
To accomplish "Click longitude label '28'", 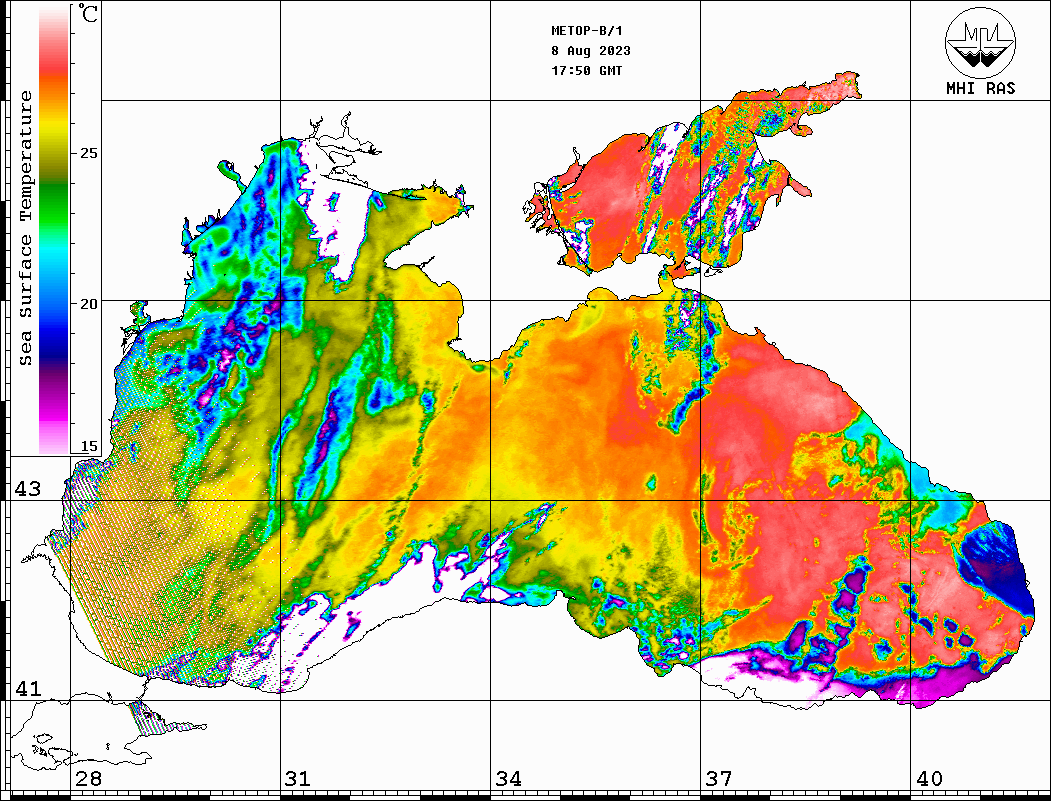I will [x=88, y=778].
